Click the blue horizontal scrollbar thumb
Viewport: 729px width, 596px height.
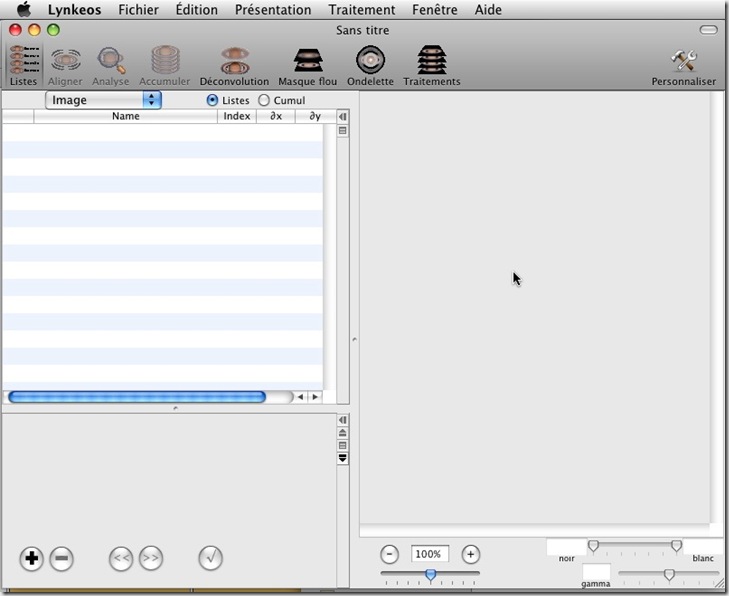137,397
